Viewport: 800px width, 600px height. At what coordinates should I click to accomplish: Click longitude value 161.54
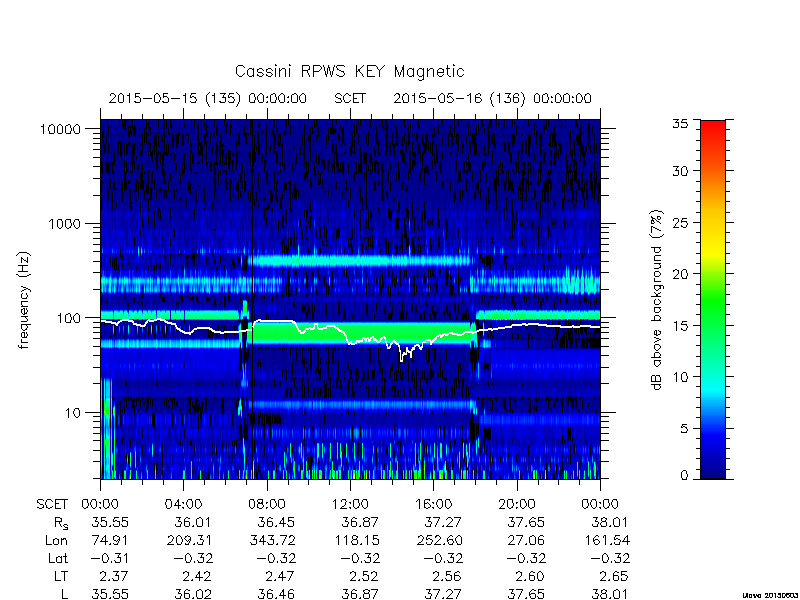click(x=606, y=540)
